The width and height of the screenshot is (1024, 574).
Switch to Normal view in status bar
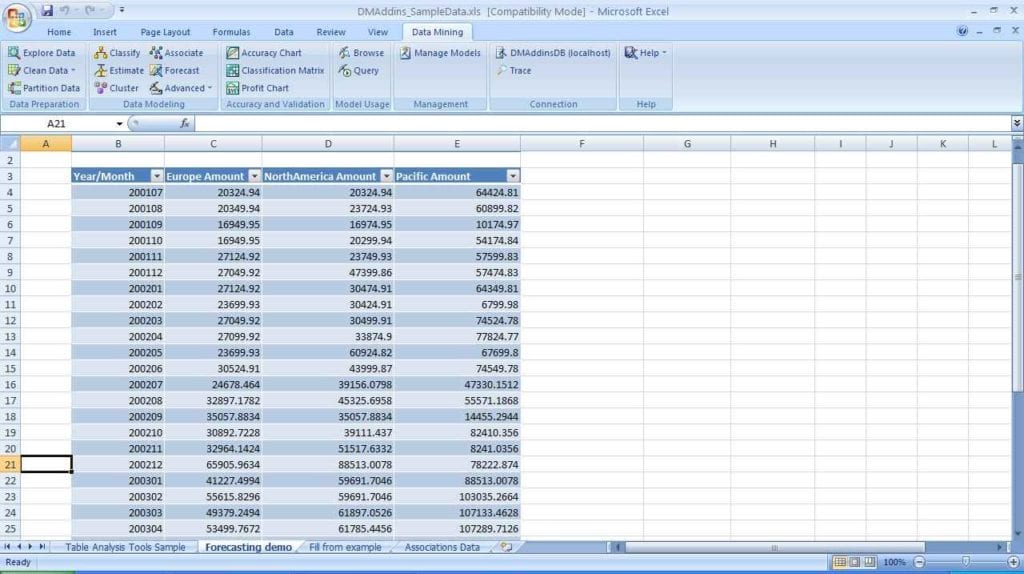[x=840, y=562]
